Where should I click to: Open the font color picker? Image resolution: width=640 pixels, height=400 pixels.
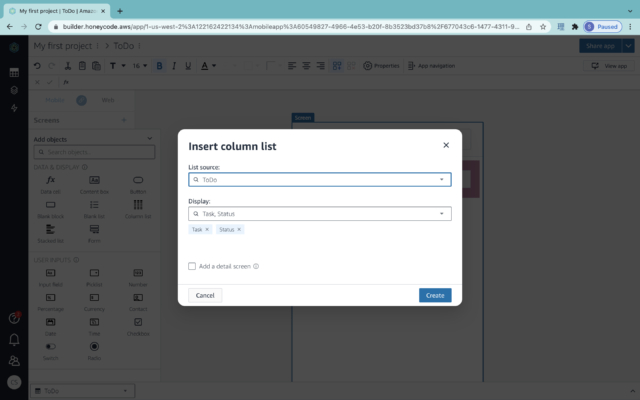coord(208,66)
